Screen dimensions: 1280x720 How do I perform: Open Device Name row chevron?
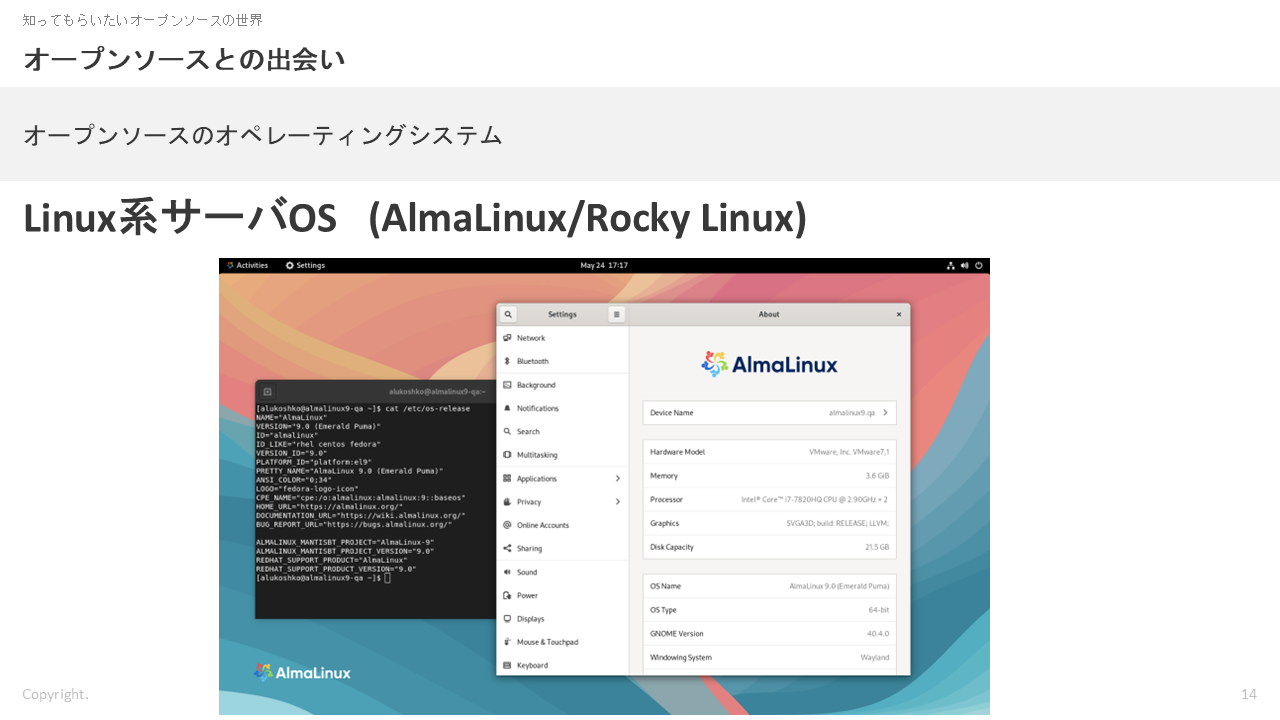(885, 412)
